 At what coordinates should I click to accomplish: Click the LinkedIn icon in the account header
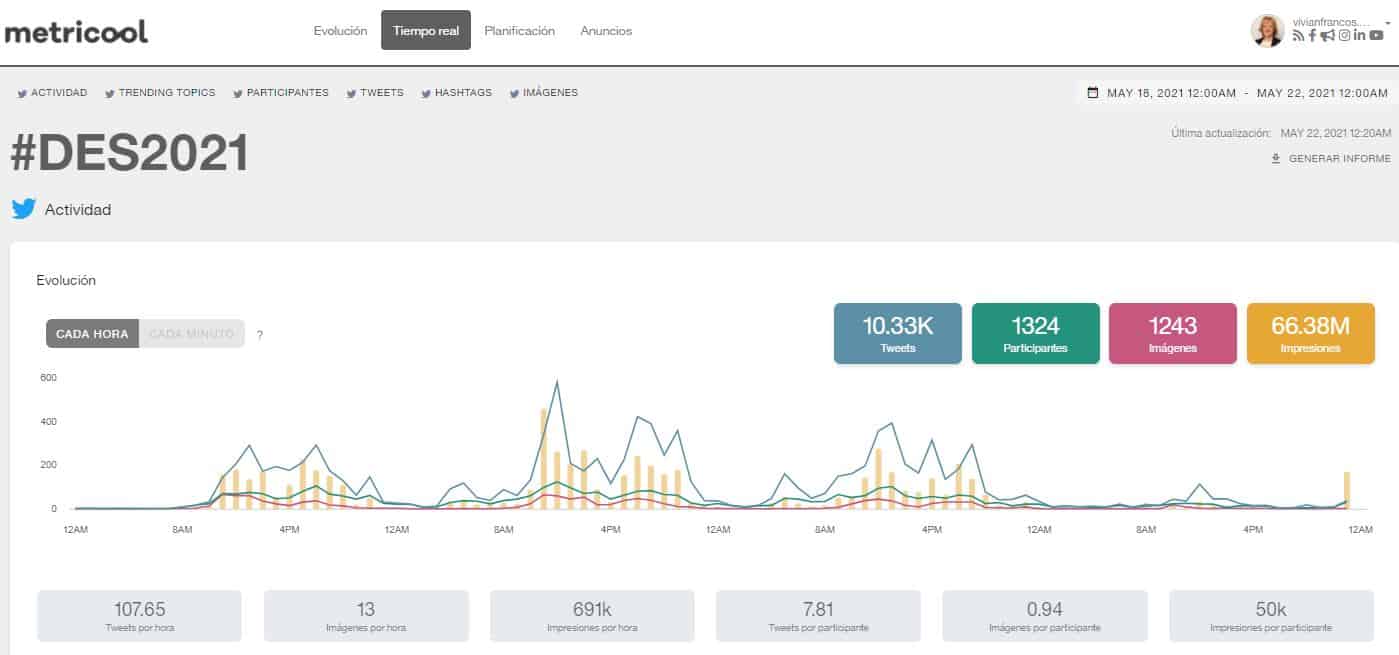pyautogui.click(x=1360, y=36)
